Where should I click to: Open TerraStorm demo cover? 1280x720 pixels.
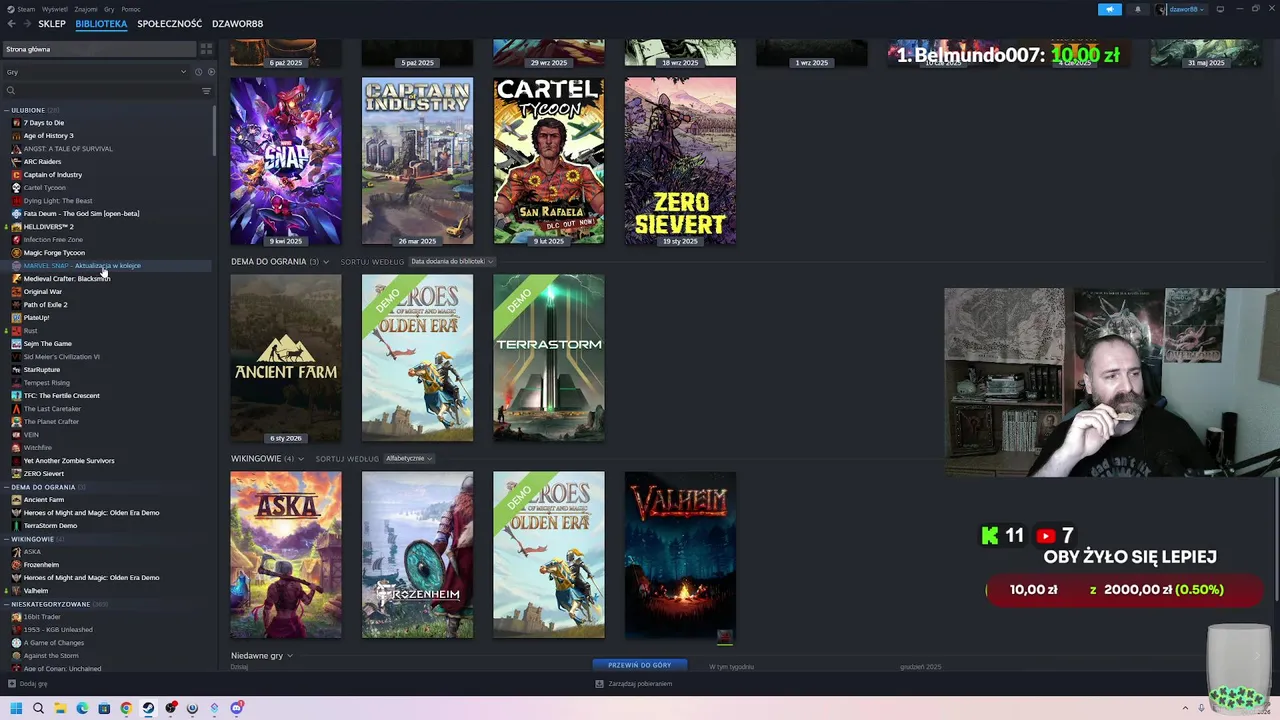tap(549, 358)
